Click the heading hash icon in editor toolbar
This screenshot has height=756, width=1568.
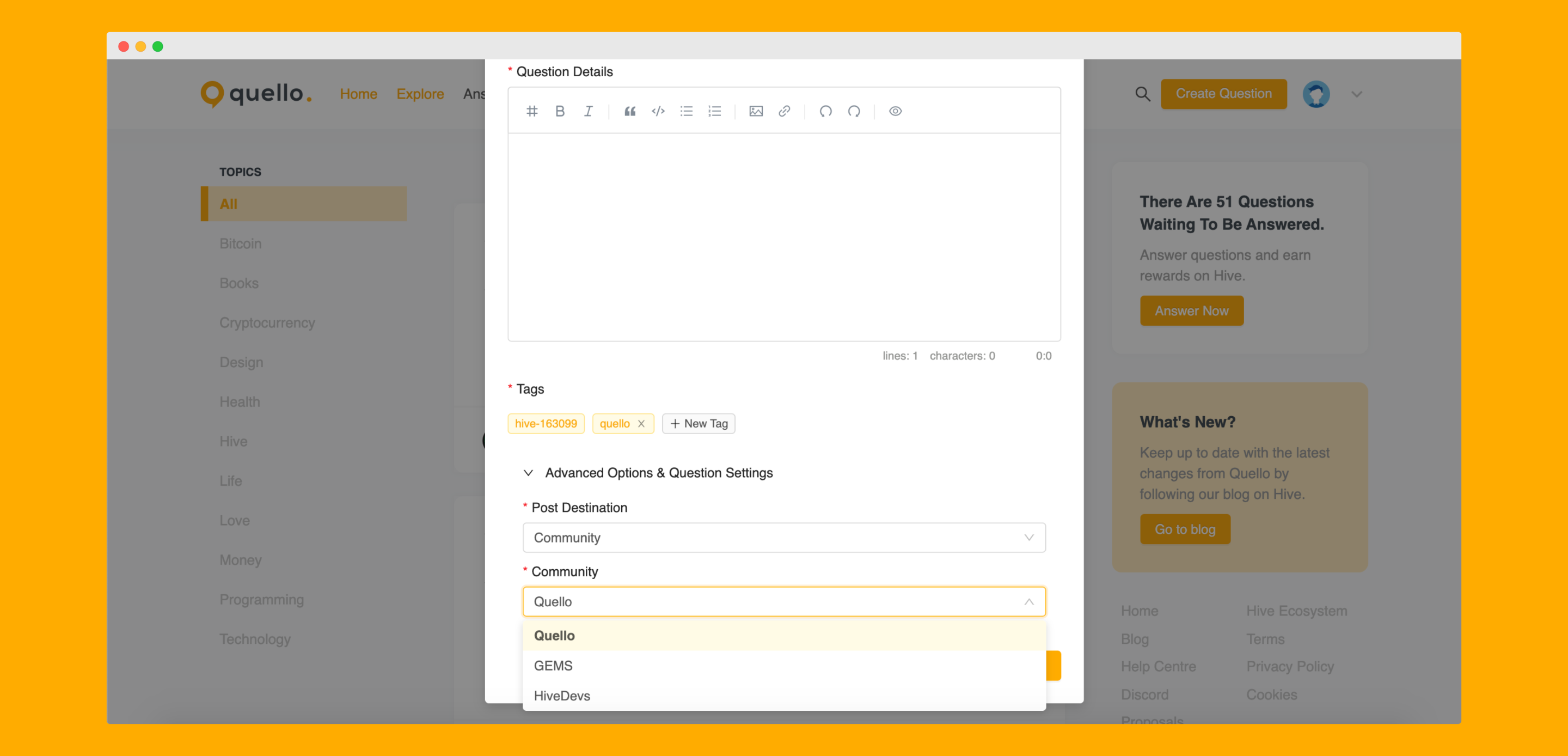point(531,111)
